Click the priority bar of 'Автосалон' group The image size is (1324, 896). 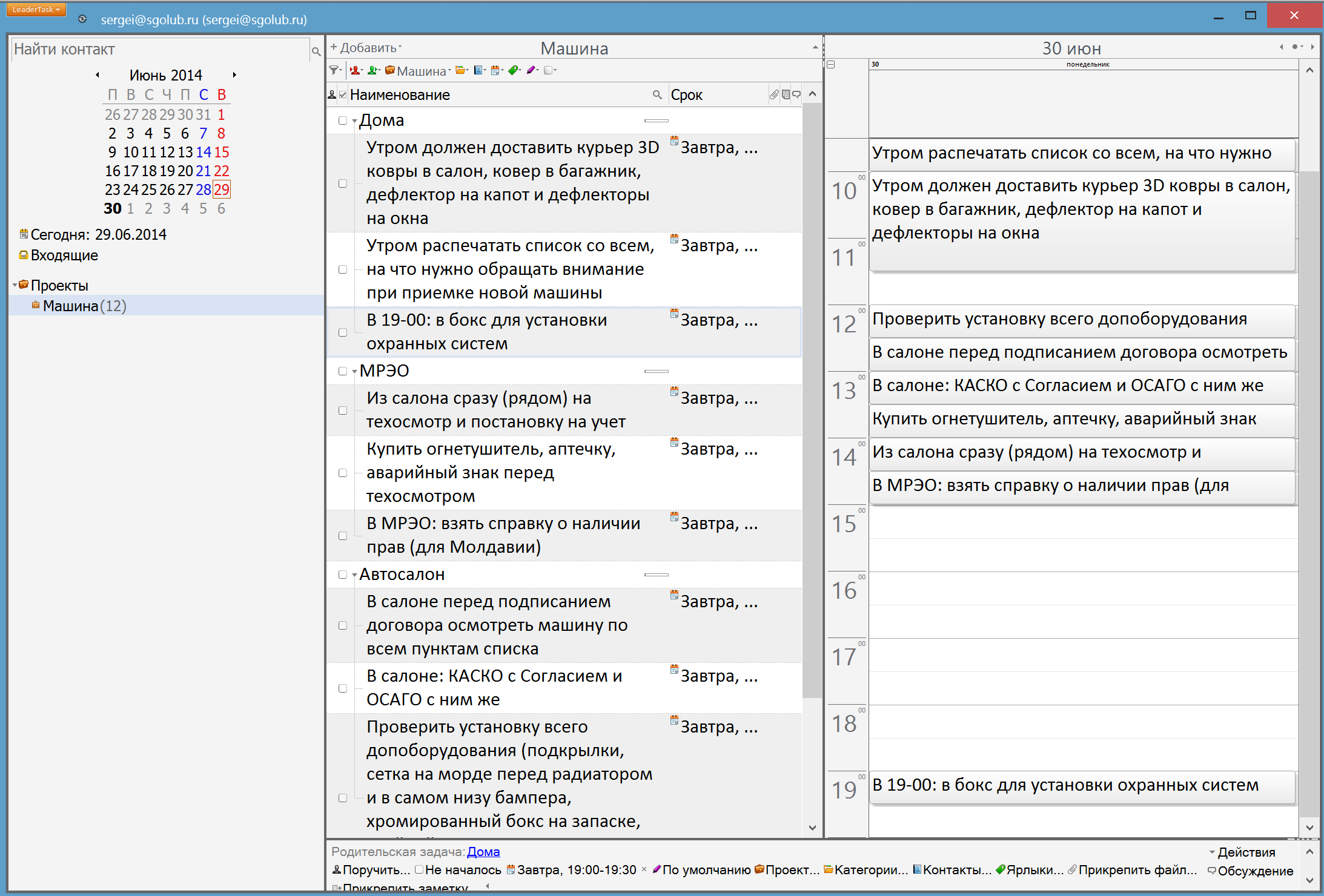656,575
